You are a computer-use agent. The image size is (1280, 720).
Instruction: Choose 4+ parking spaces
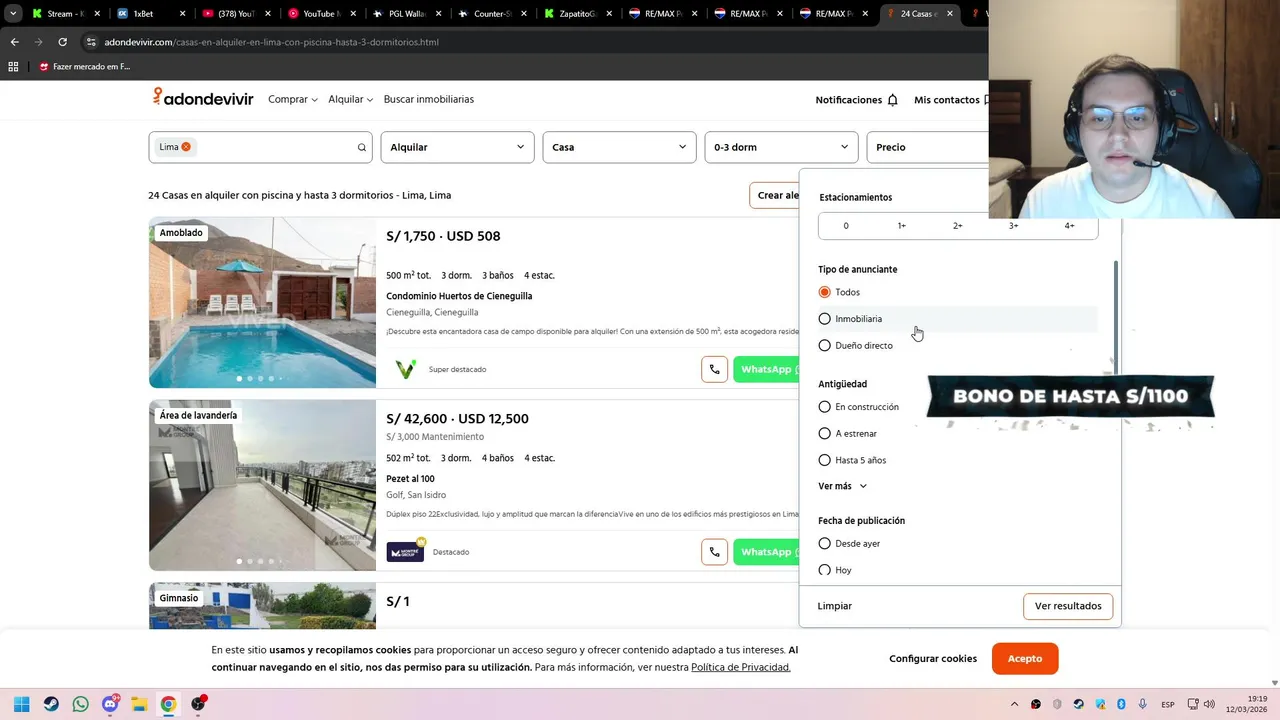pyautogui.click(x=1070, y=226)
